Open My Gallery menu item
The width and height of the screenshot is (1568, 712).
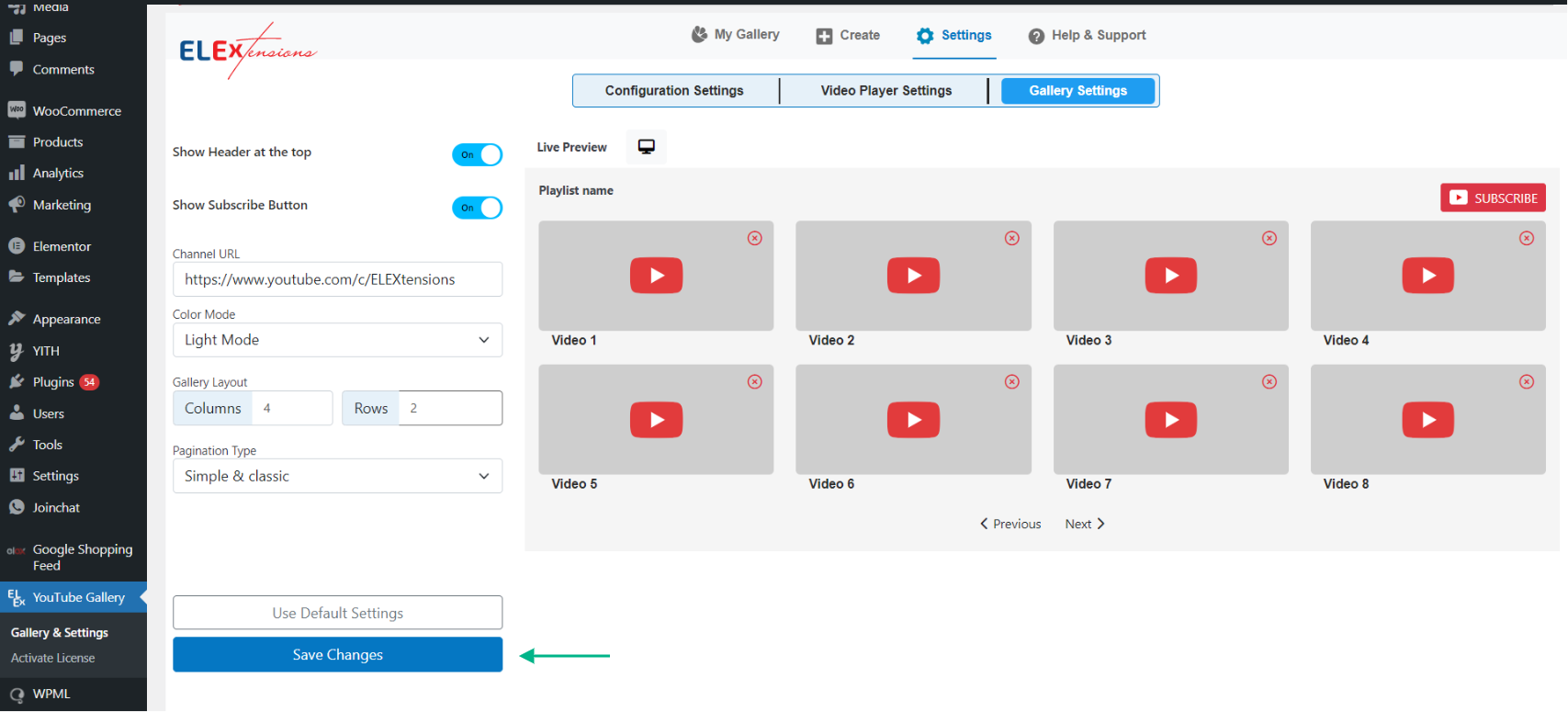click(x=736, y=35)
